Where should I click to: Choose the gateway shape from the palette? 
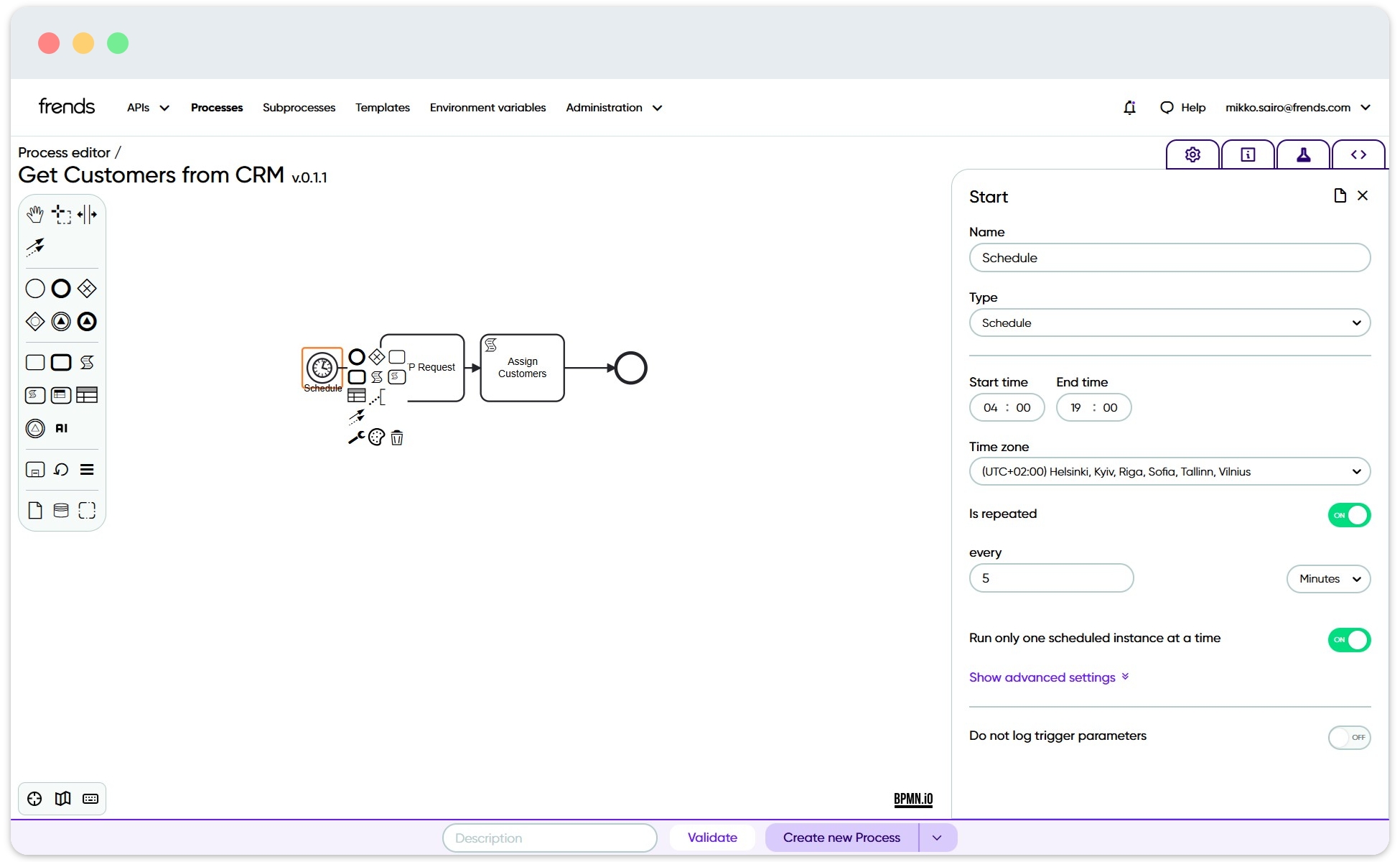pos(86,288)
